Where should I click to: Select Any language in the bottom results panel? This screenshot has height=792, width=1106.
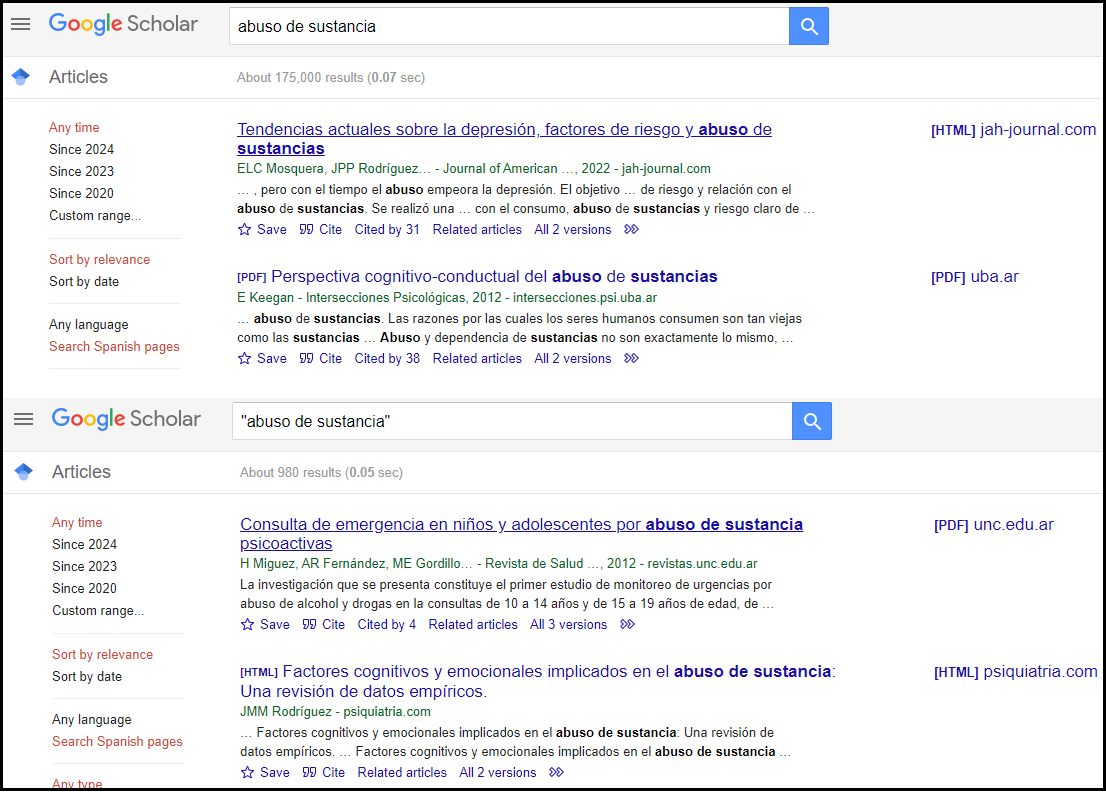pyautogui.click(x=91, y=720)
